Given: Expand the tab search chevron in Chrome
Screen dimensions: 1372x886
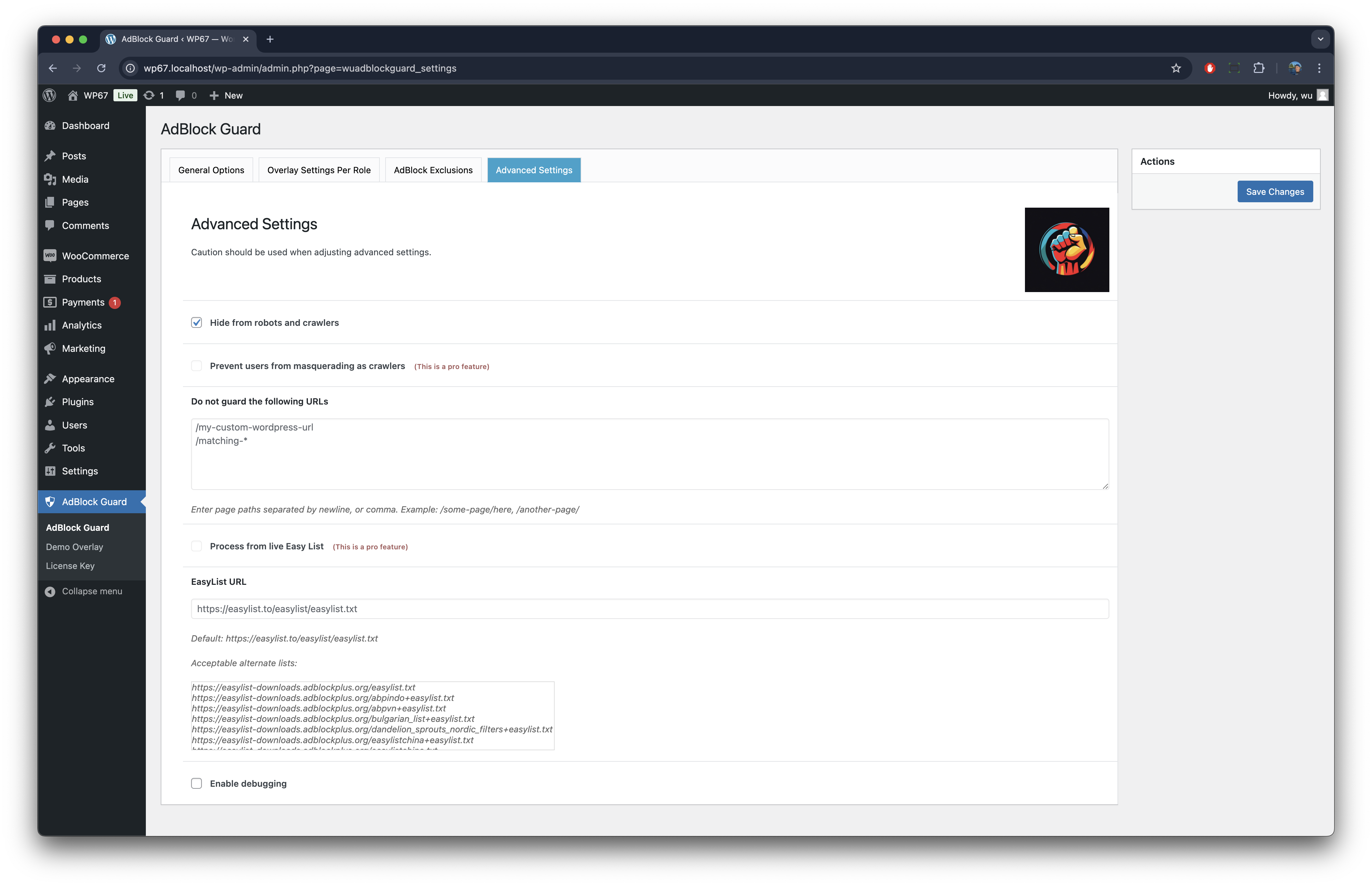Looking at the screenshot, I should click(1320, 39).
